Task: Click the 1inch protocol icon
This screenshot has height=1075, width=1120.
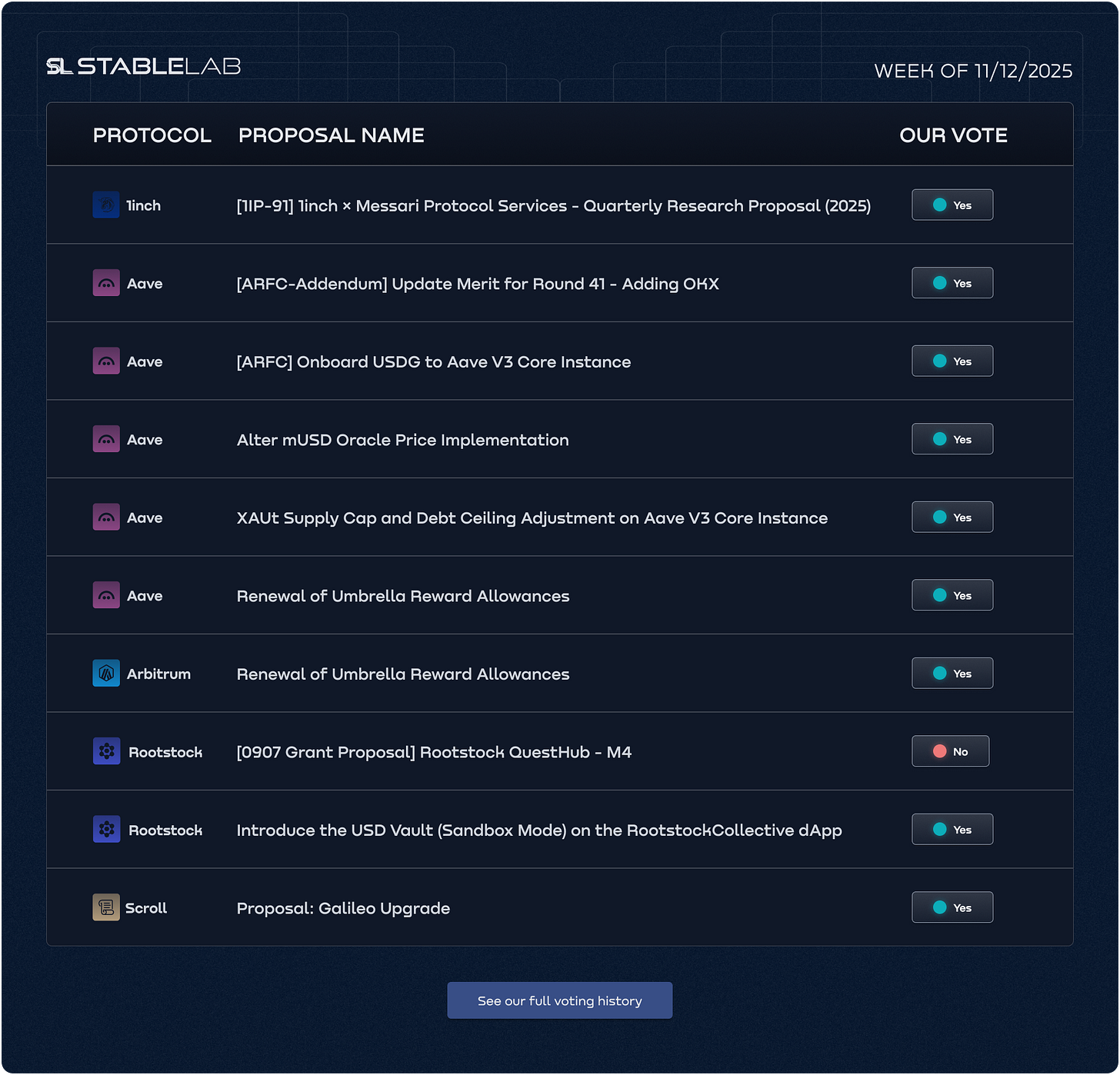Action: pyautogui.click(x=106, y=205)
